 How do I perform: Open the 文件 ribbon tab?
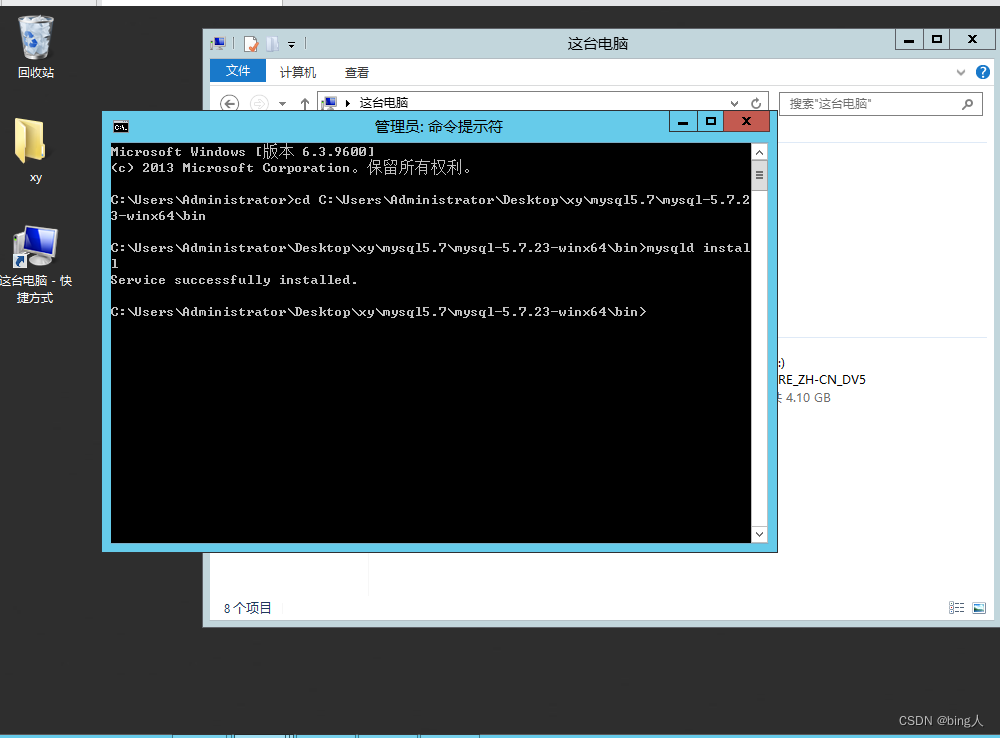click(x=238, y=71)
